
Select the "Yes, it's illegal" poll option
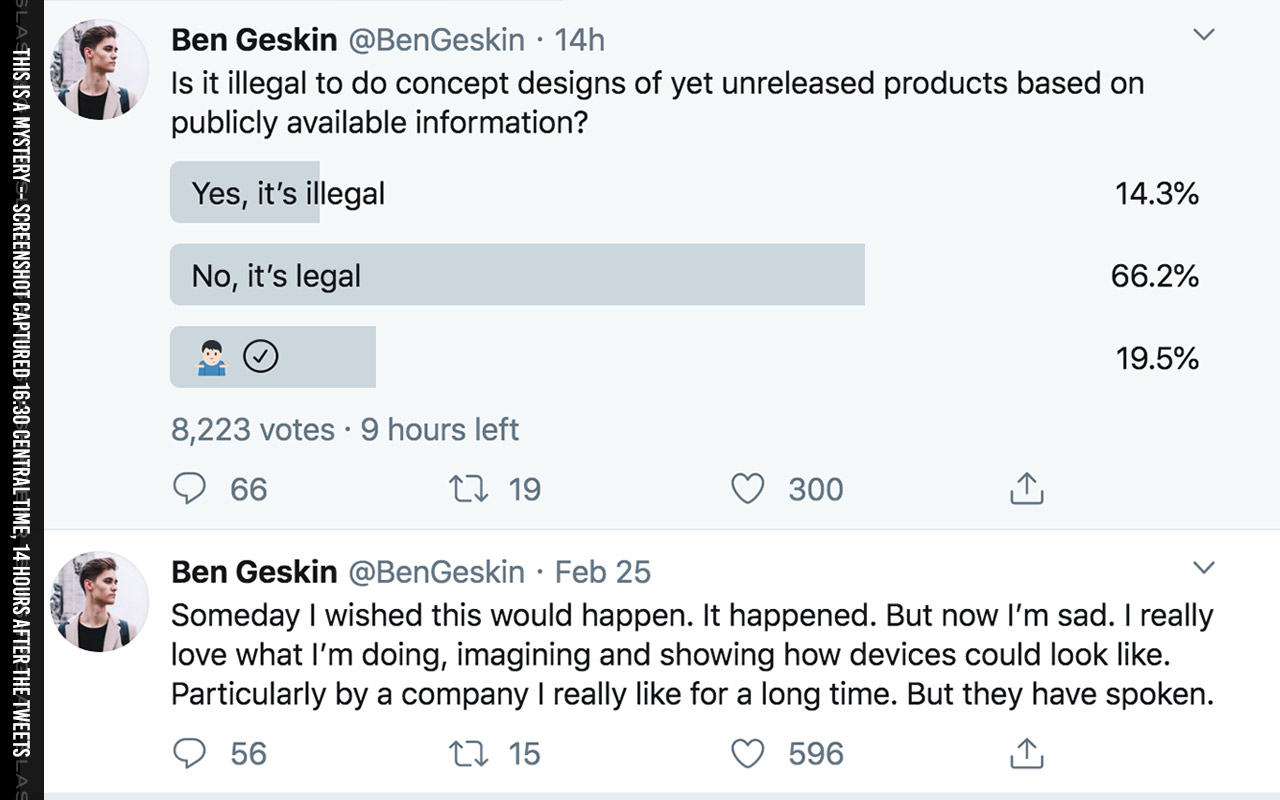click(x=685, y=192)
